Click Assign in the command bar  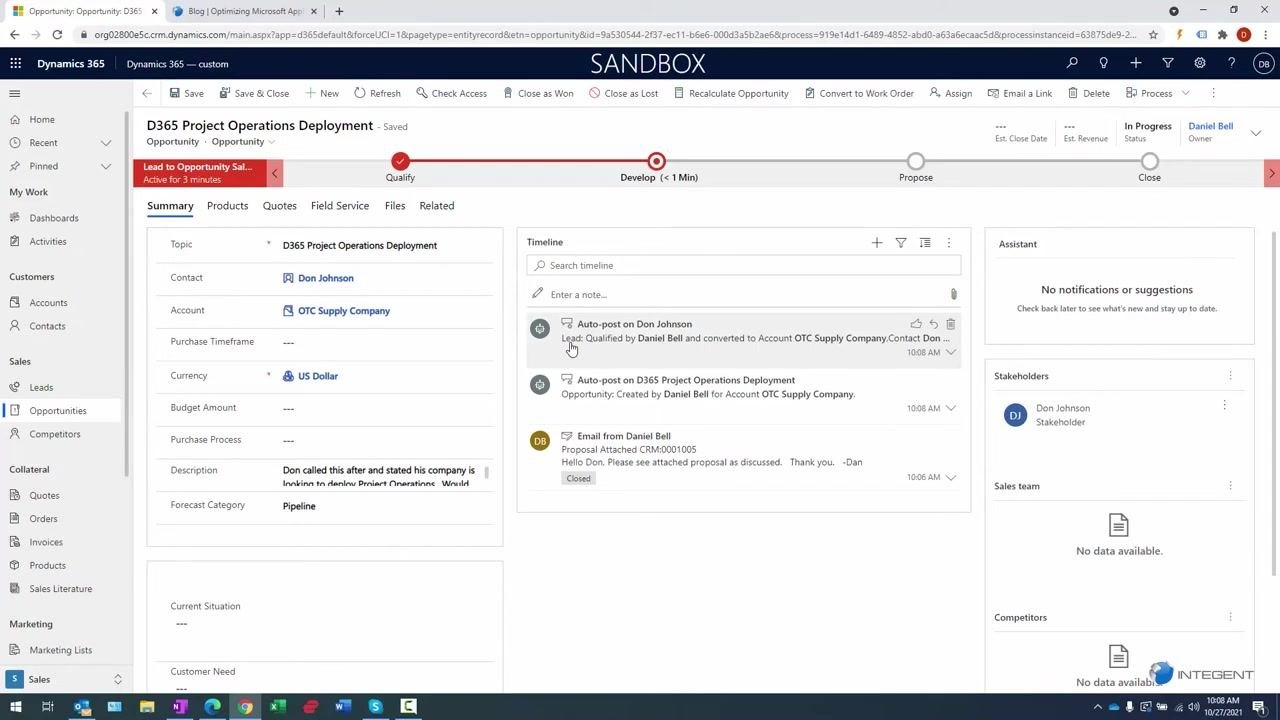[951, 93]
